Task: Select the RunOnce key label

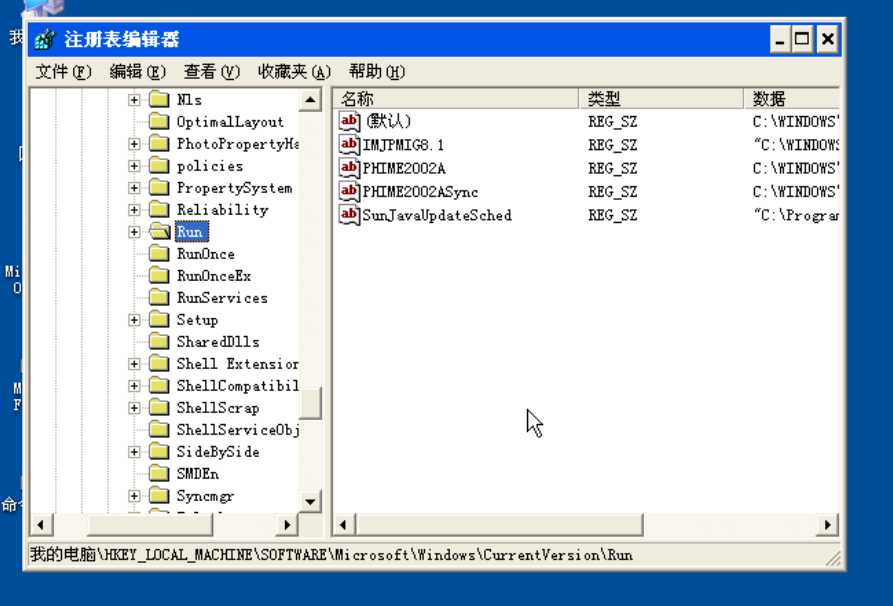Action: click(206, 254)
